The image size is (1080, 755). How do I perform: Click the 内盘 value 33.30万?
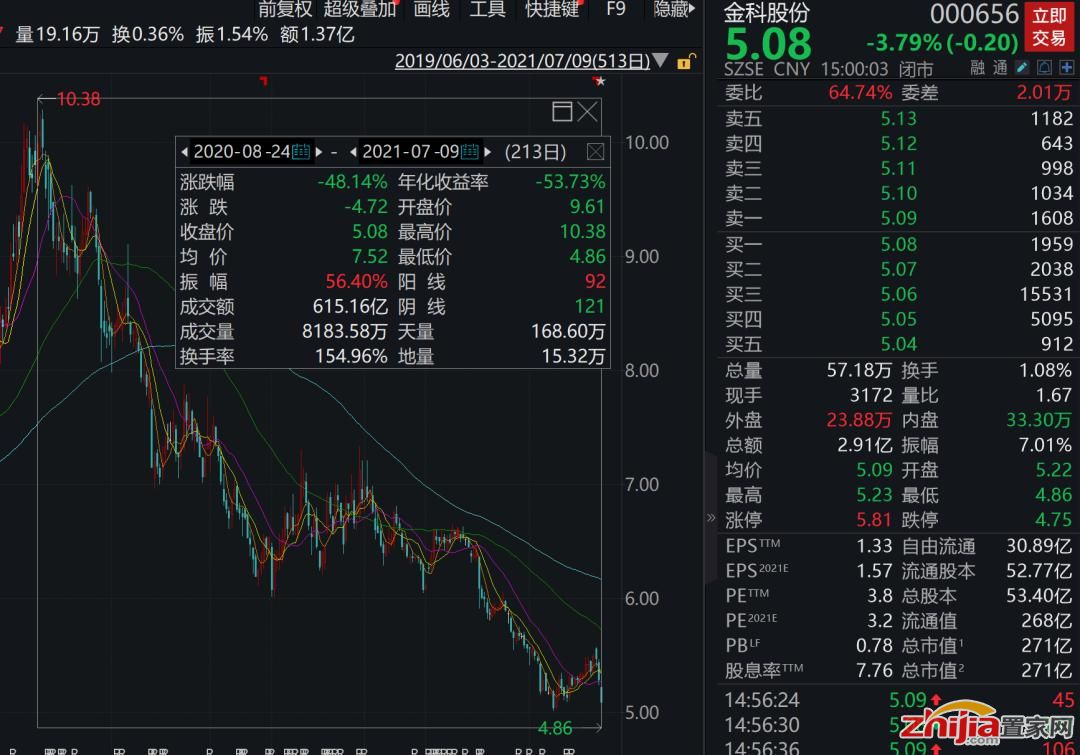(x=1039, y=420)
